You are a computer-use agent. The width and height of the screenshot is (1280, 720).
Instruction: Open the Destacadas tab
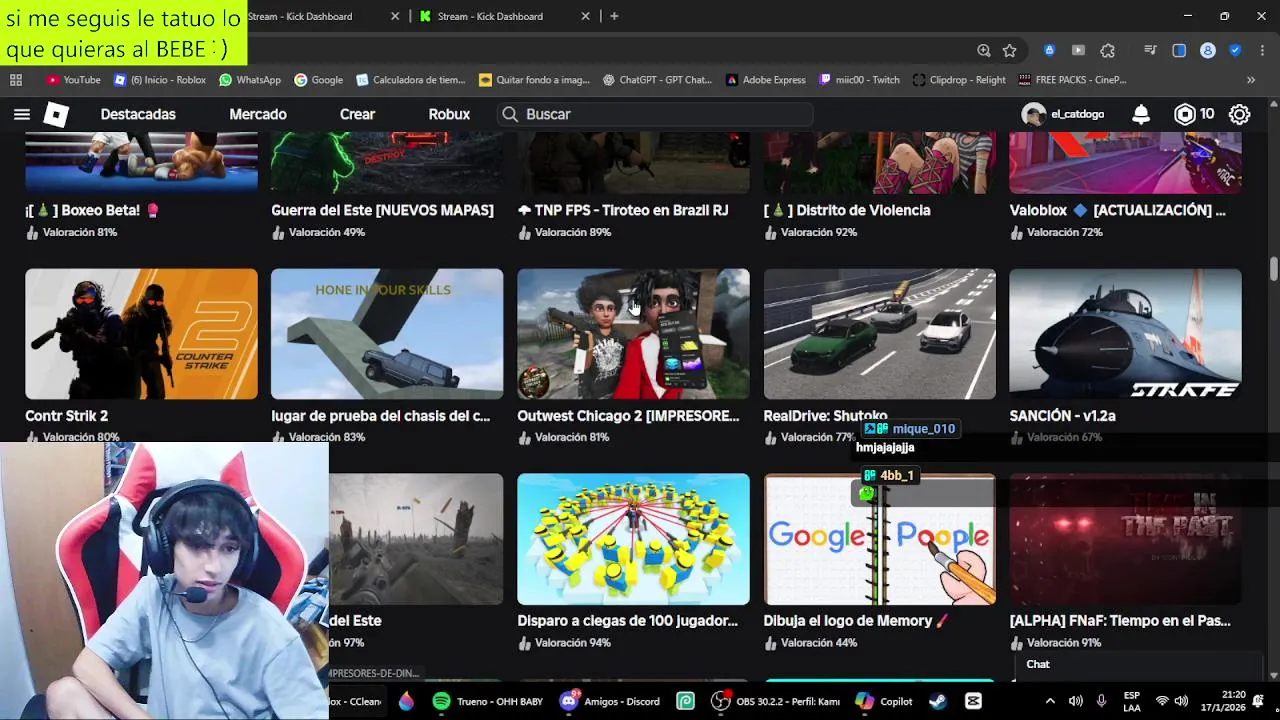tap(138, 114)
